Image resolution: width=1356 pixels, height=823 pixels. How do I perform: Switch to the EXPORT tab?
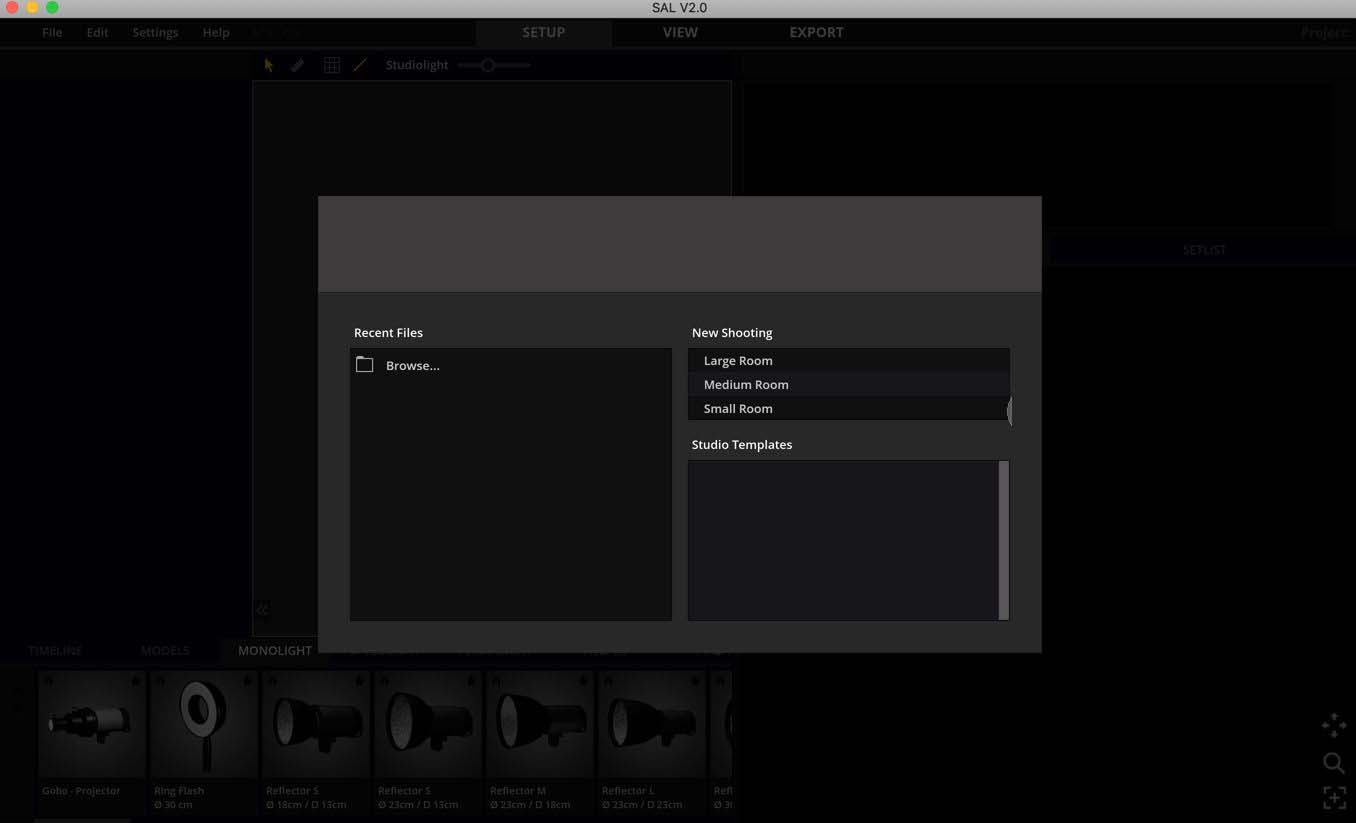(x=816, y=32)
